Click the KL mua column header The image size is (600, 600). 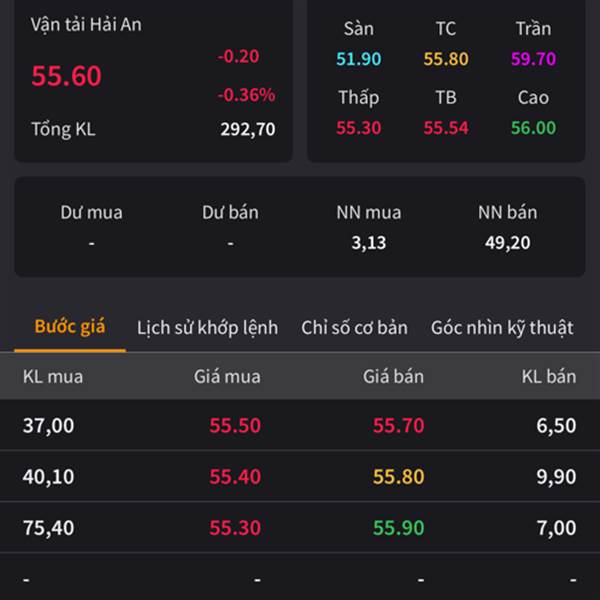53,377
